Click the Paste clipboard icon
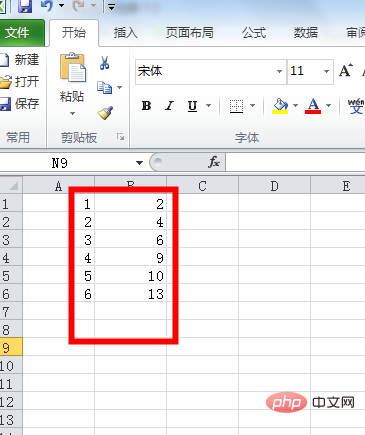Viewport: 365px width, 435px height. tap(73, 68)
